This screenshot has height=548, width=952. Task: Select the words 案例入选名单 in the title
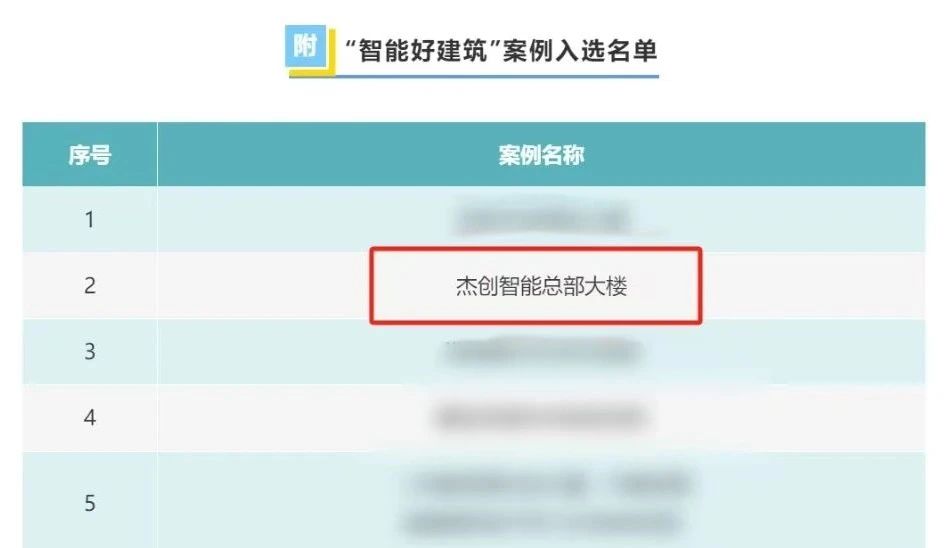[580, 50]
